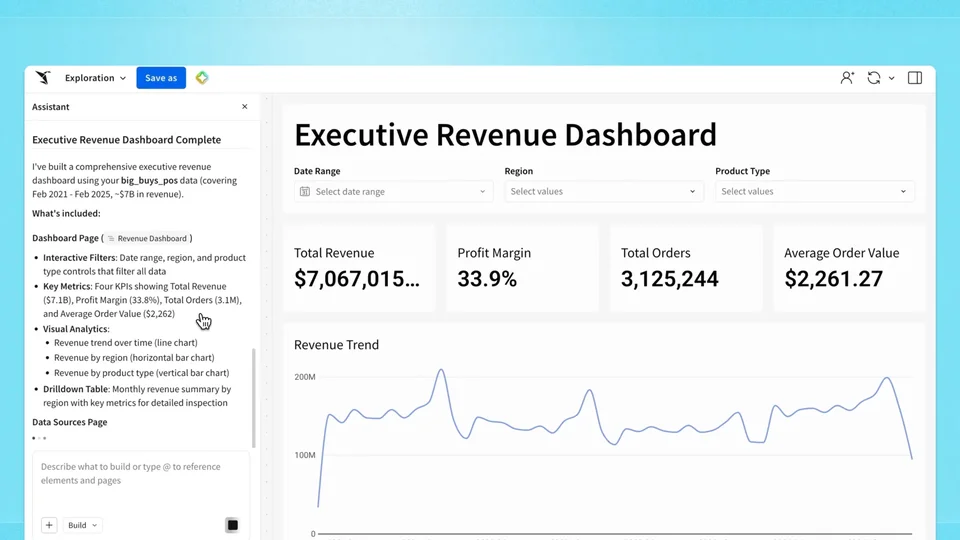Click the Executive Revenue Dashboard Complete heading
960x540 pixels.
click(127, 140)
